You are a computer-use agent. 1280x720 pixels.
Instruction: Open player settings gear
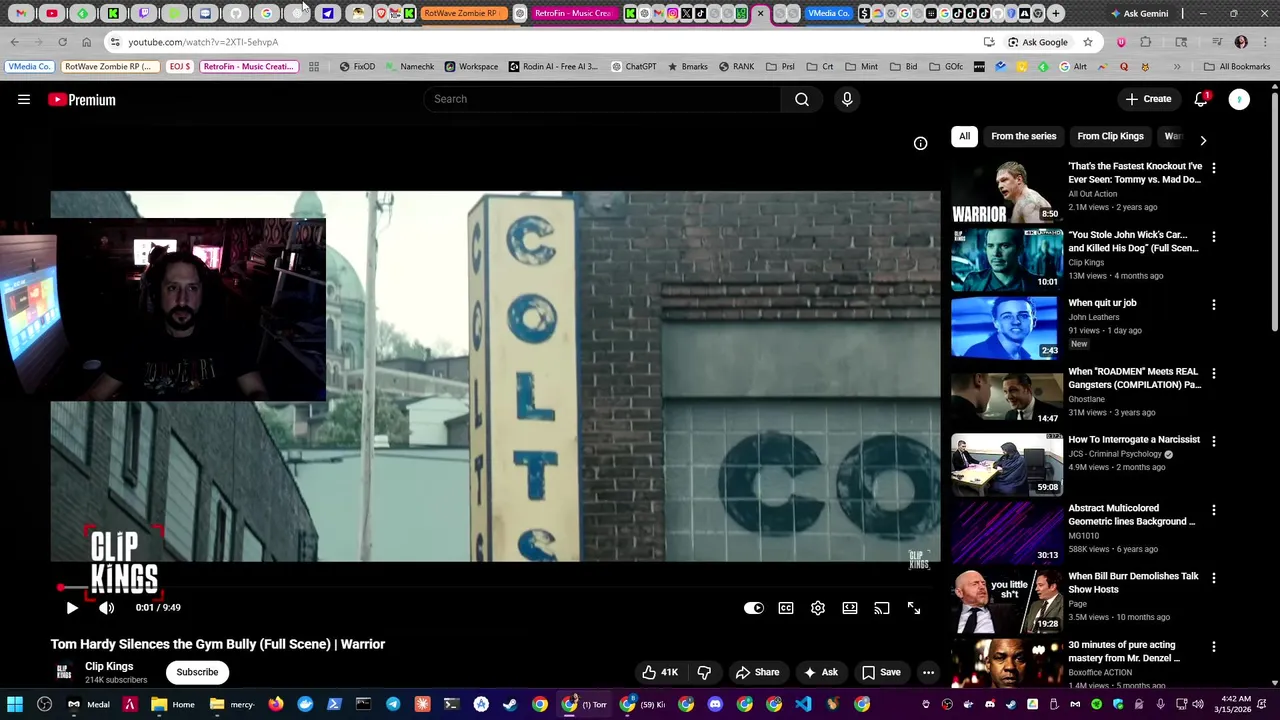click(x=818, y=607)
